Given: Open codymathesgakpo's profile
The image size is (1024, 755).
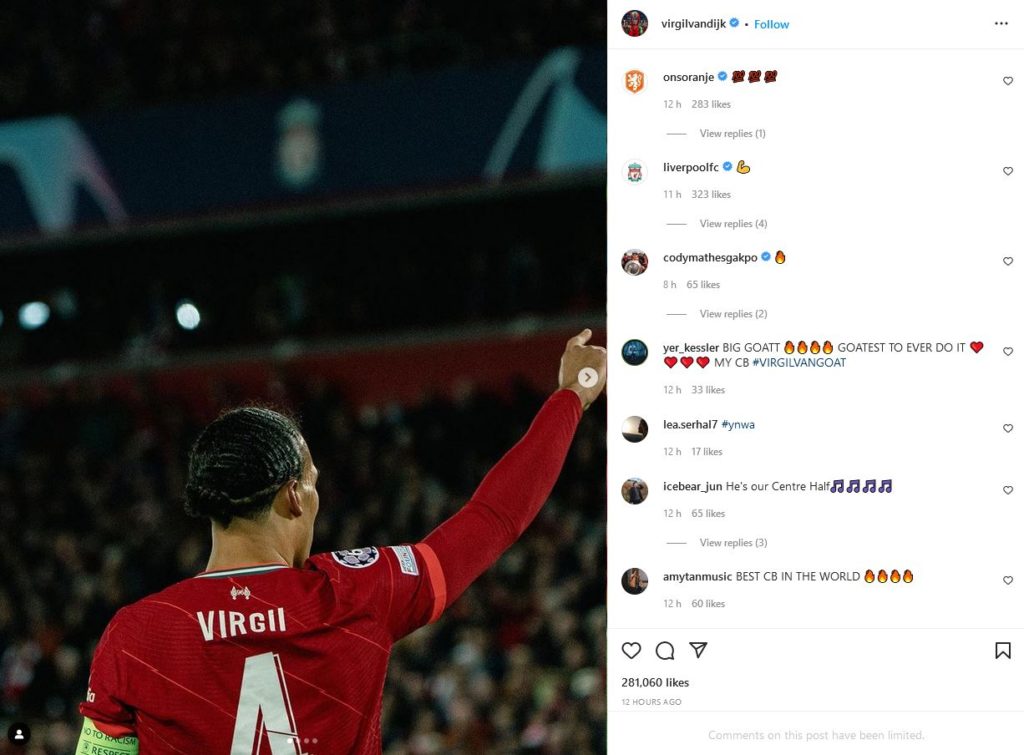Looking at the screenshot, I should (710, 257).
